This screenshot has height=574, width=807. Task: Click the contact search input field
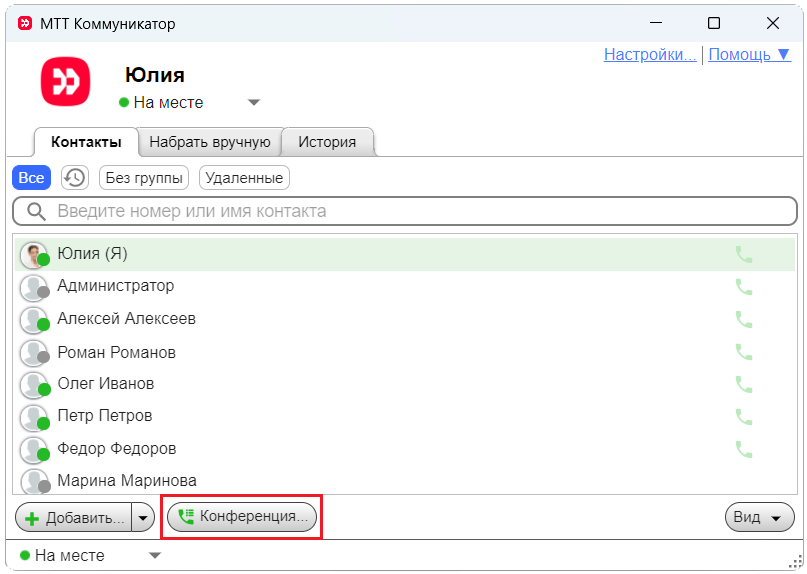[405, 211]
